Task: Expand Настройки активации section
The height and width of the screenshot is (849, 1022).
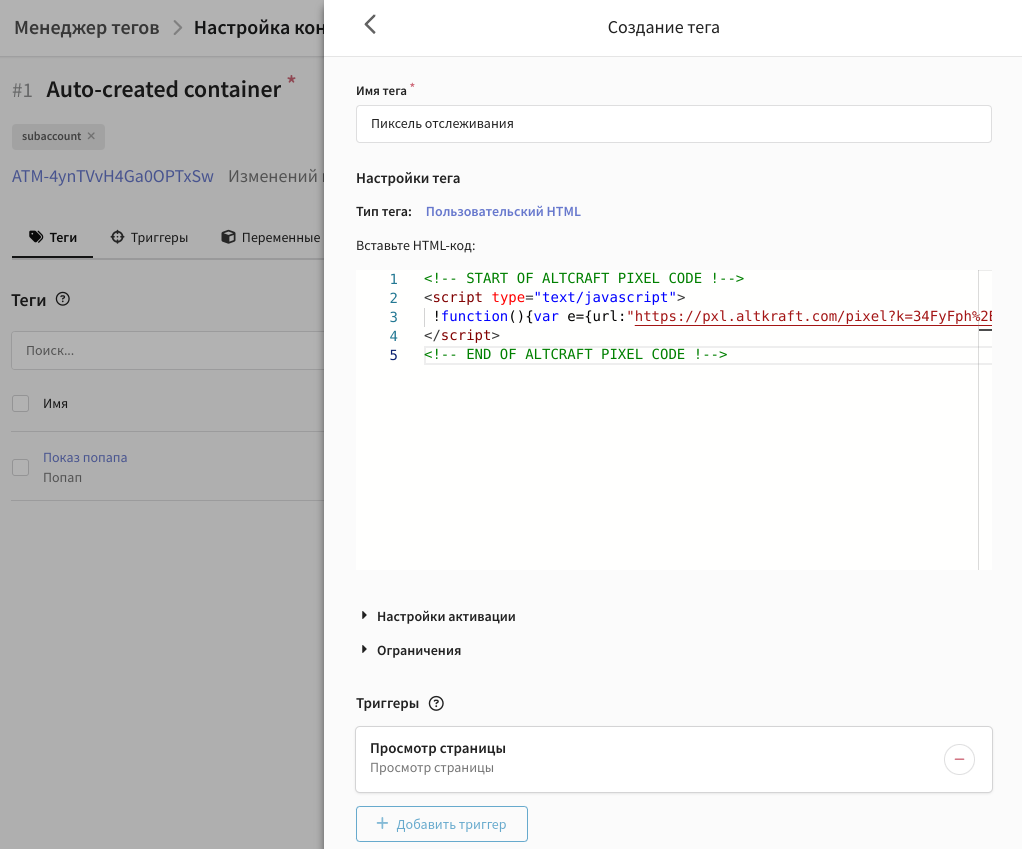Action: (x=439, y=616)
